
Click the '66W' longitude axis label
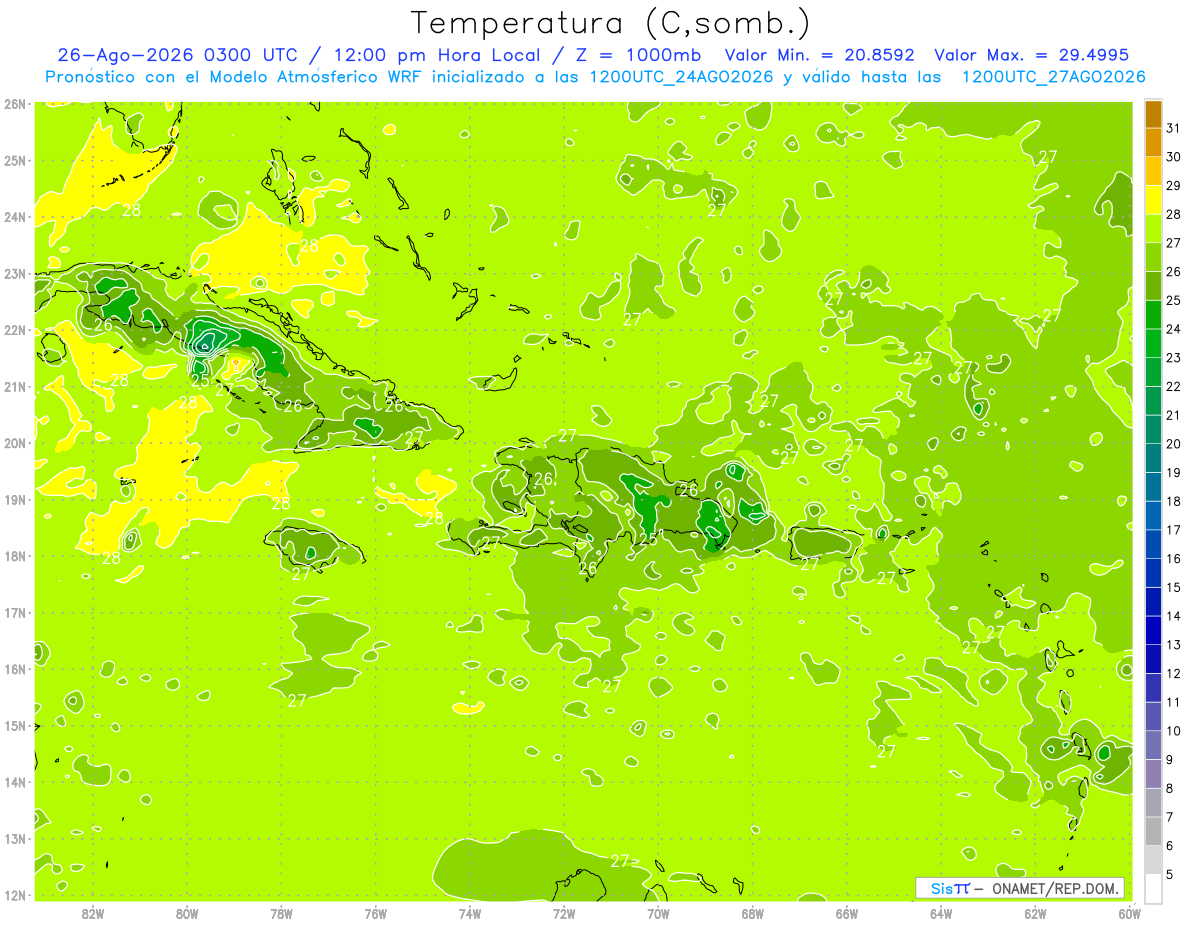coord(846,914)
